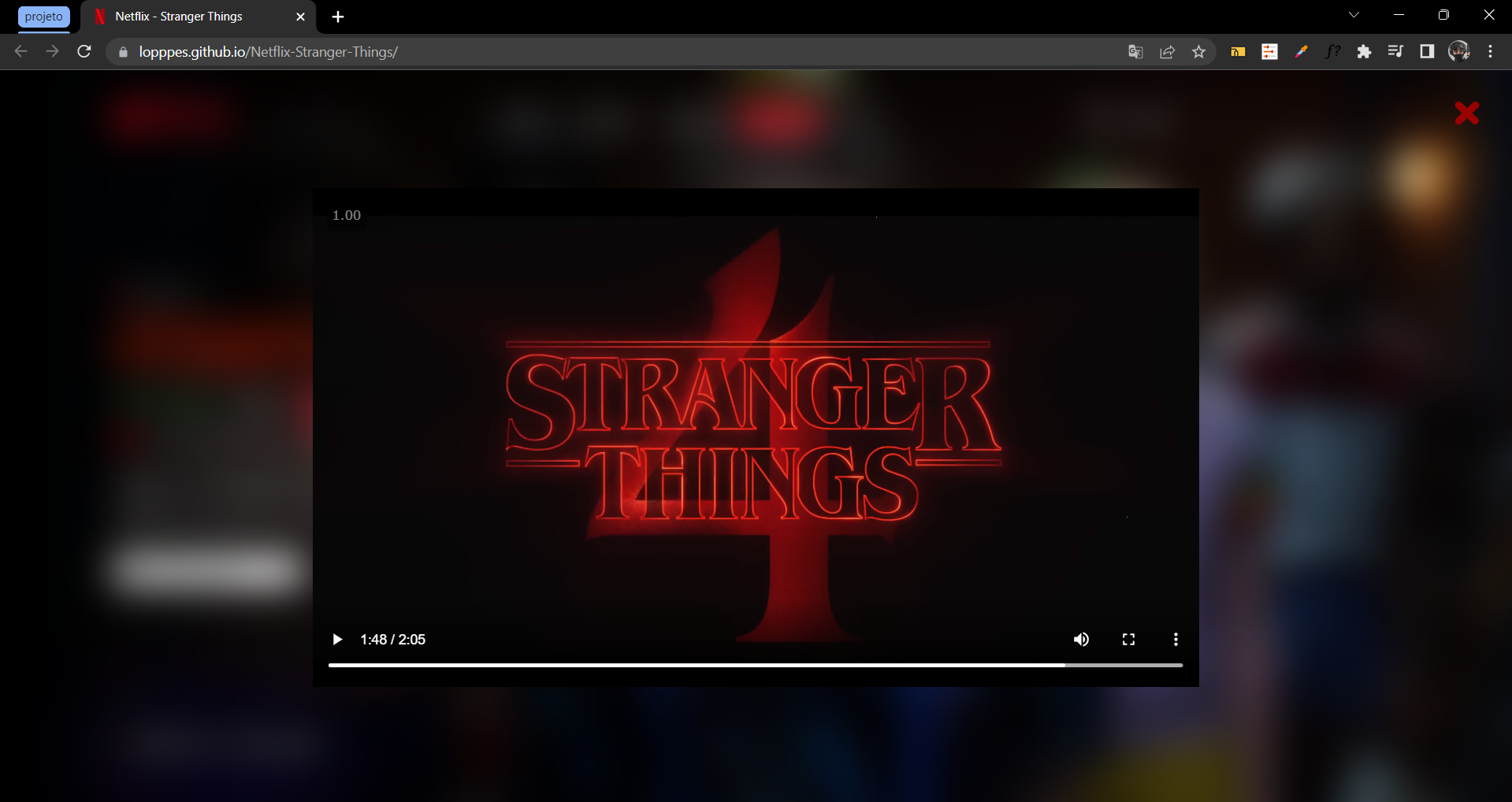Open Chrome's three-dot settings menu
Screen dimensions: 1512x802
coord(1490,51)
